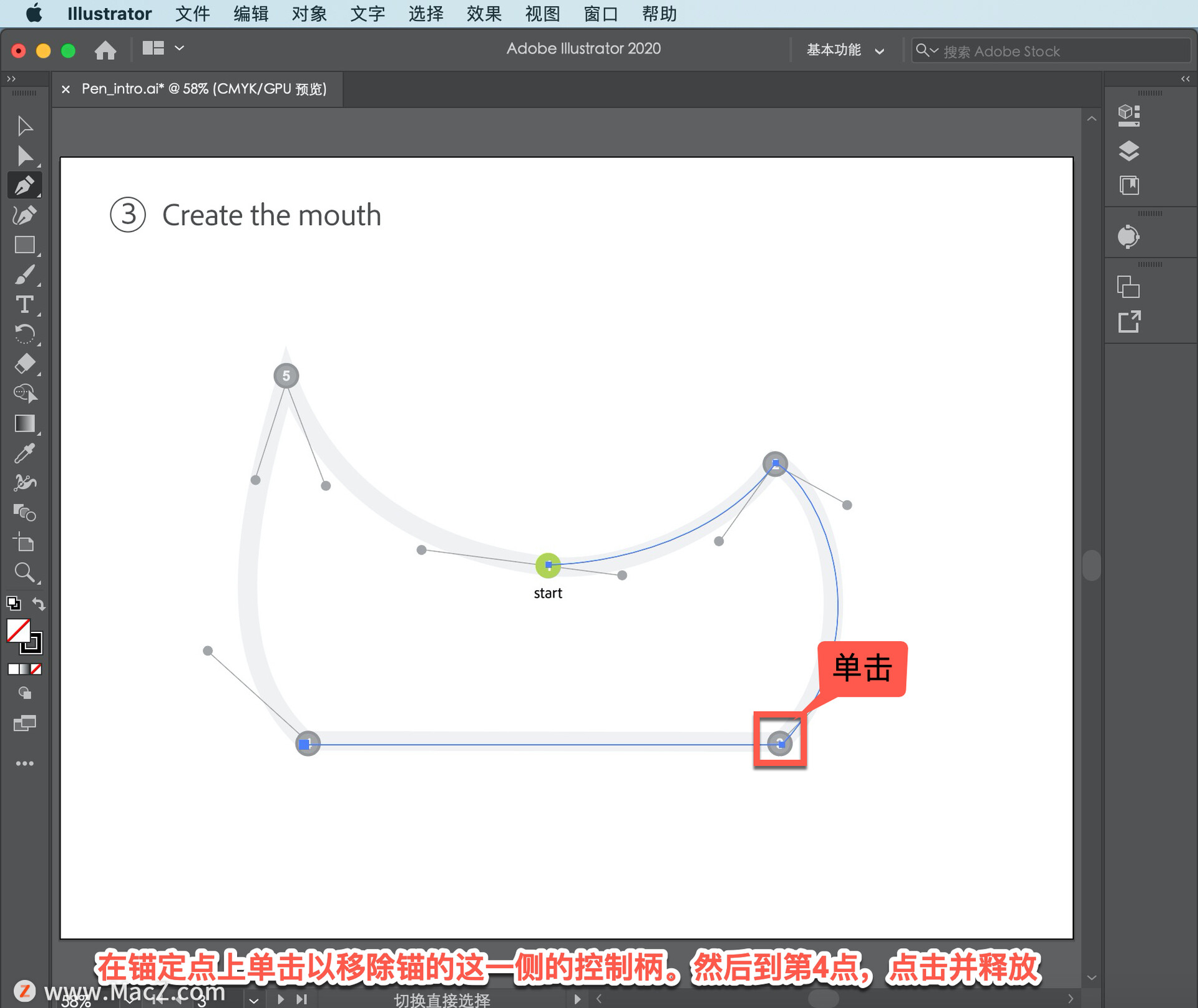Expand the collapsed tools panel
The image size is (1198, 1008).
pyautogui.click(x=11, y=79)
